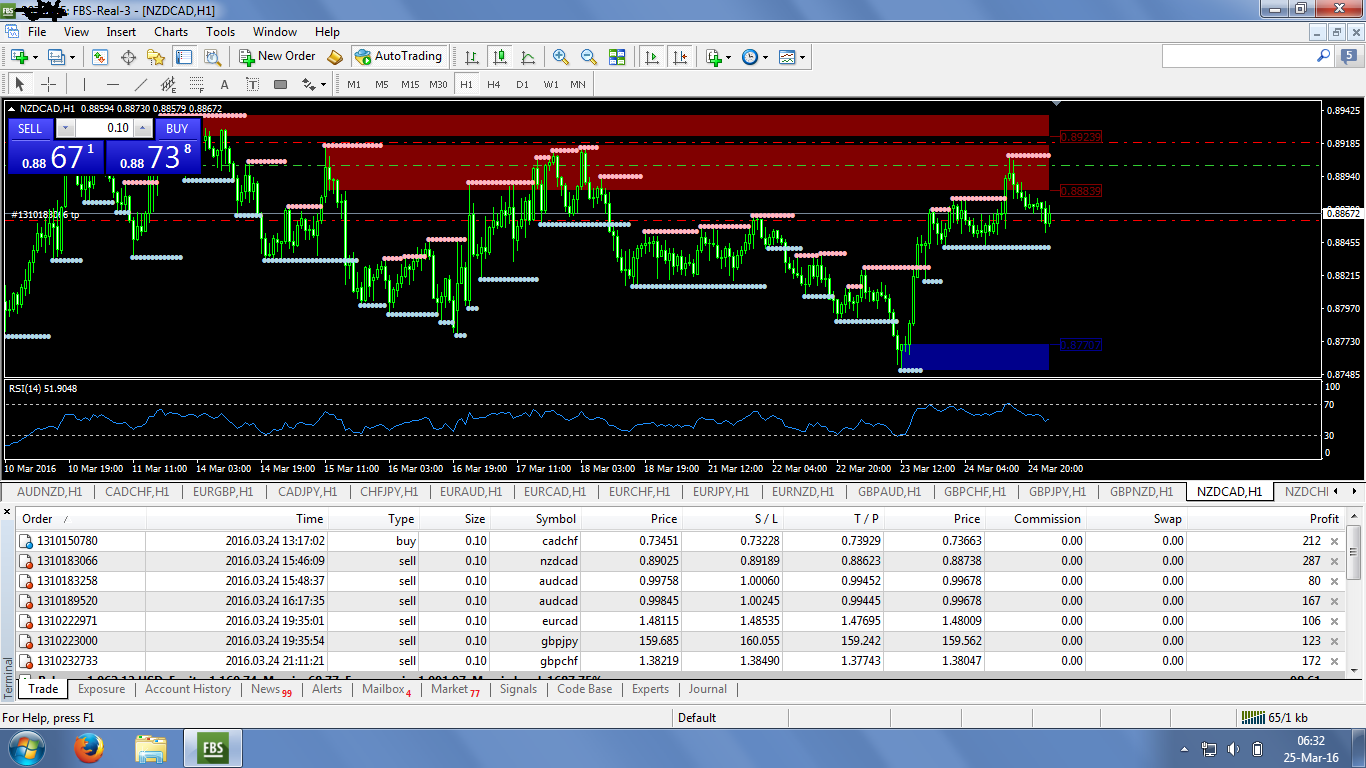Expand the Templates dropdown arrow
The width and height of the screenshot is (1366, 768).
pyautogui.click(x=802, y=57)
